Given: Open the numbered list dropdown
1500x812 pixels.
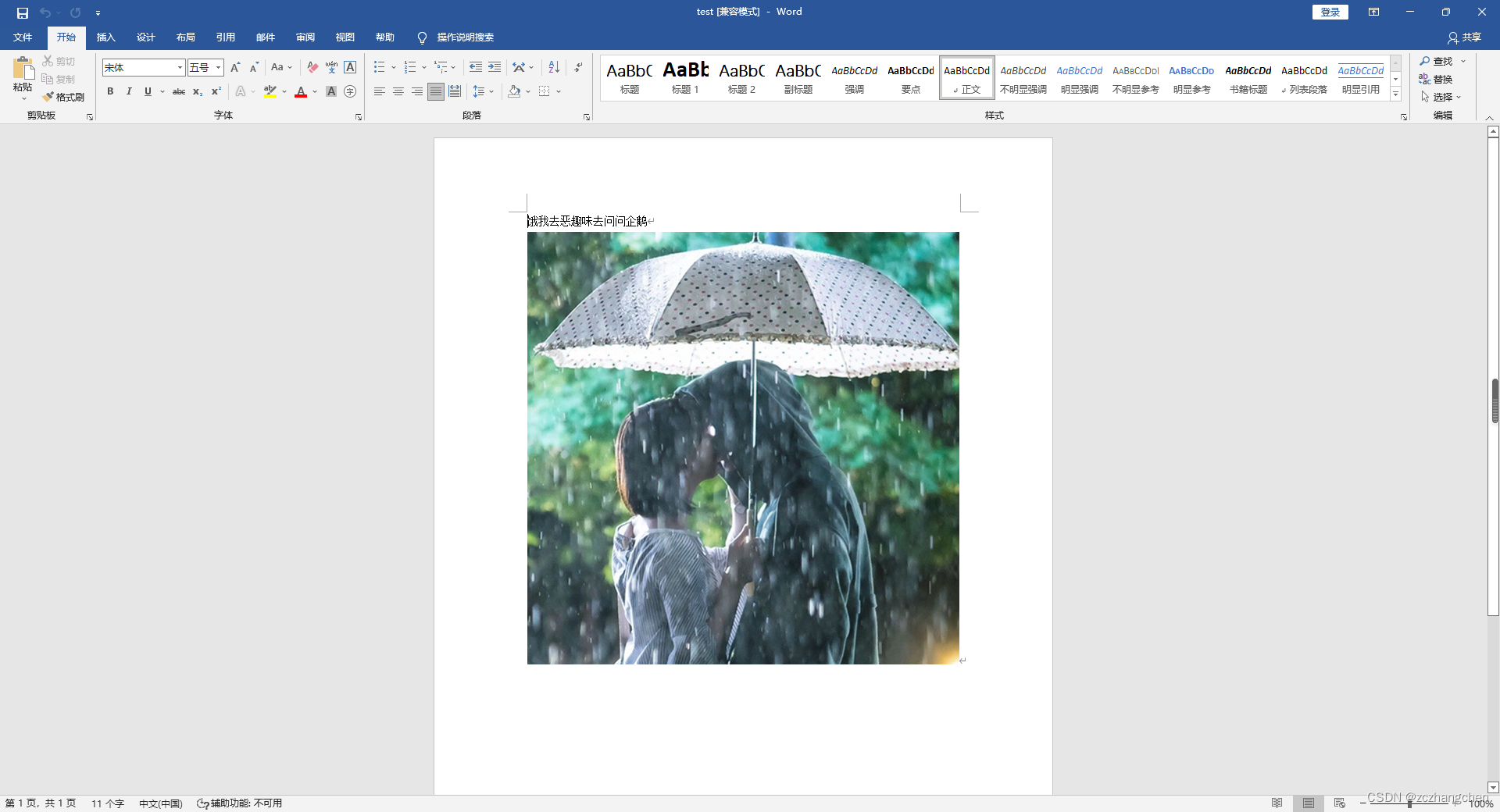Looking at the screenshot, I should tap(424, 68).
